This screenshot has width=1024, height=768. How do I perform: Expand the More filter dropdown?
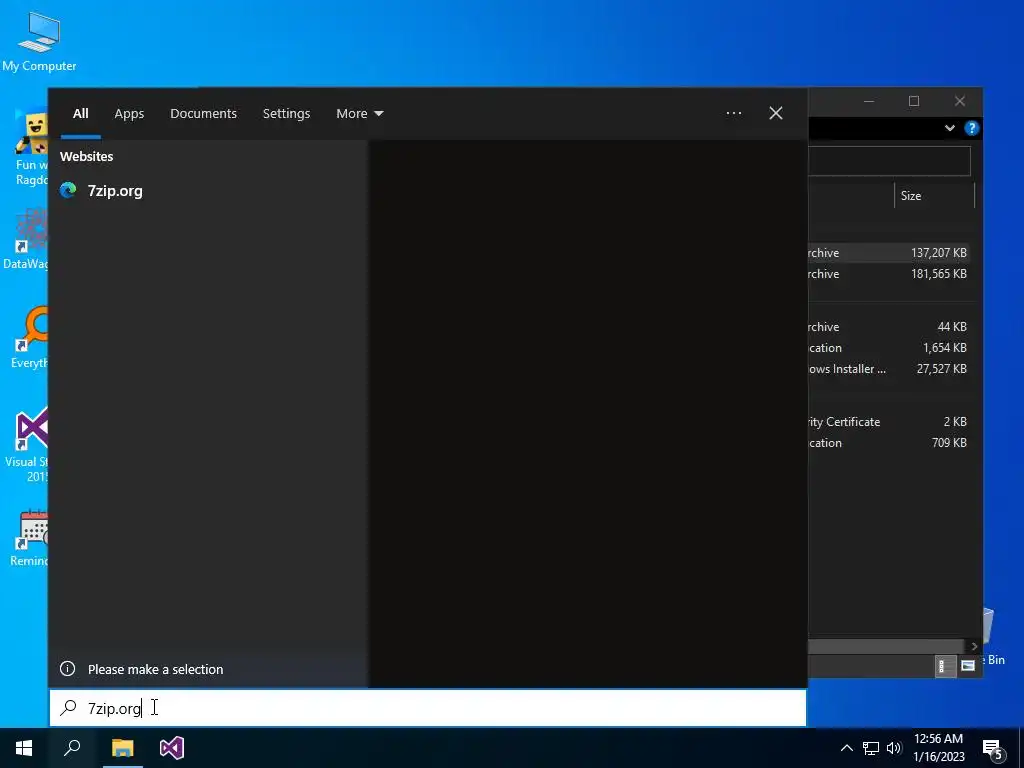(359, 114)
